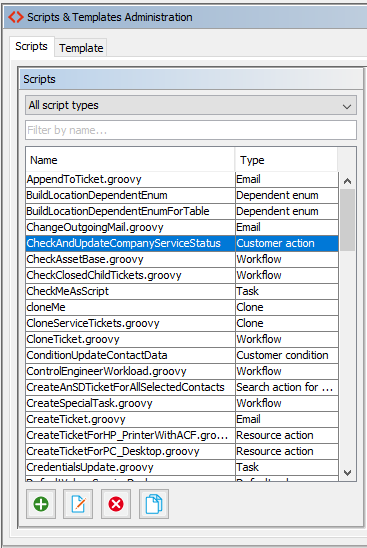Sort by the Type column header

[286, 160]
